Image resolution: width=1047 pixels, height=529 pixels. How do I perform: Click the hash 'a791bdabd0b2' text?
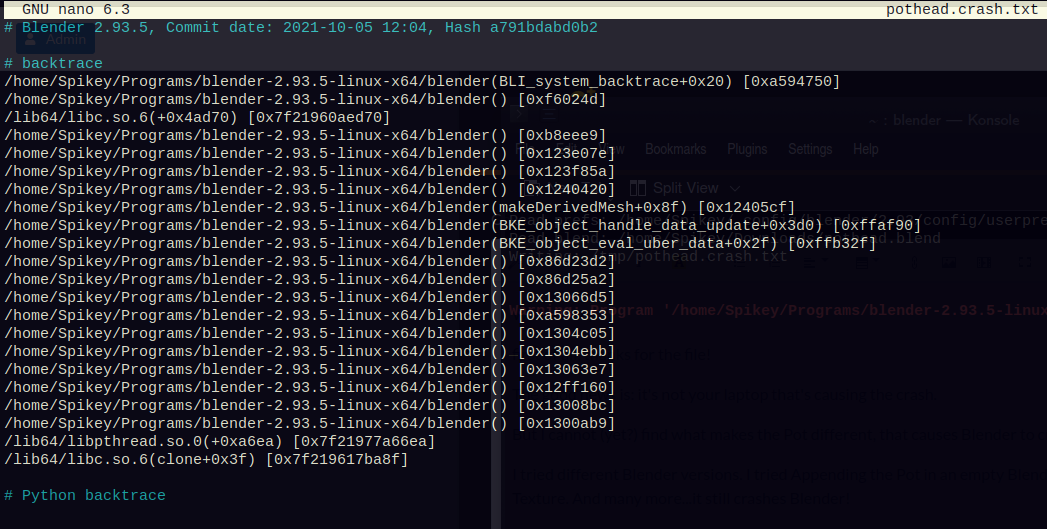coord(544,27)
